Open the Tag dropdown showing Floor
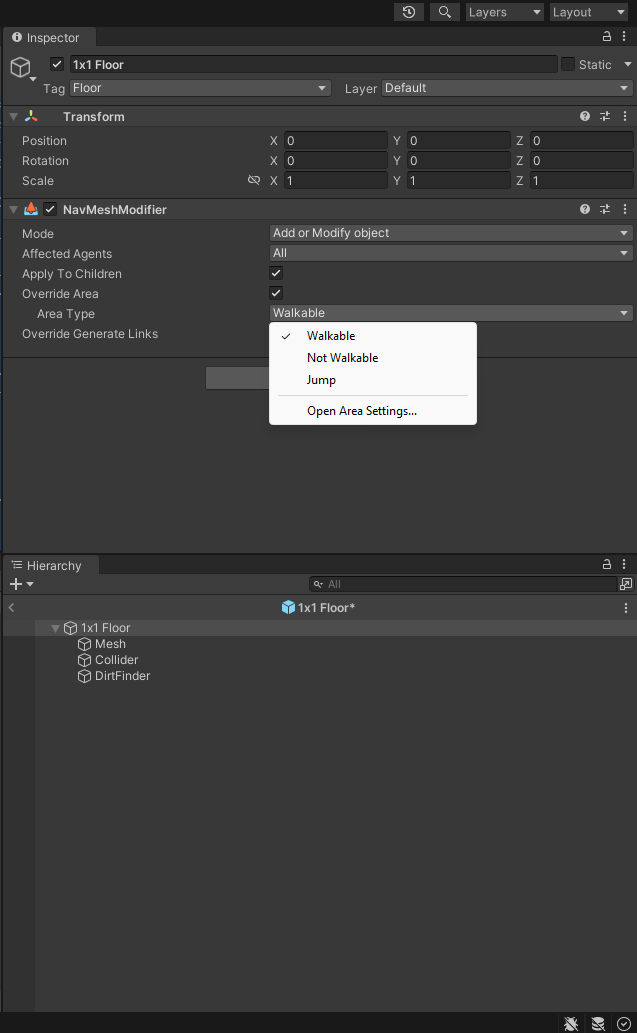The width and height of the screenshot is (637, 1033). tap(200, 88)
